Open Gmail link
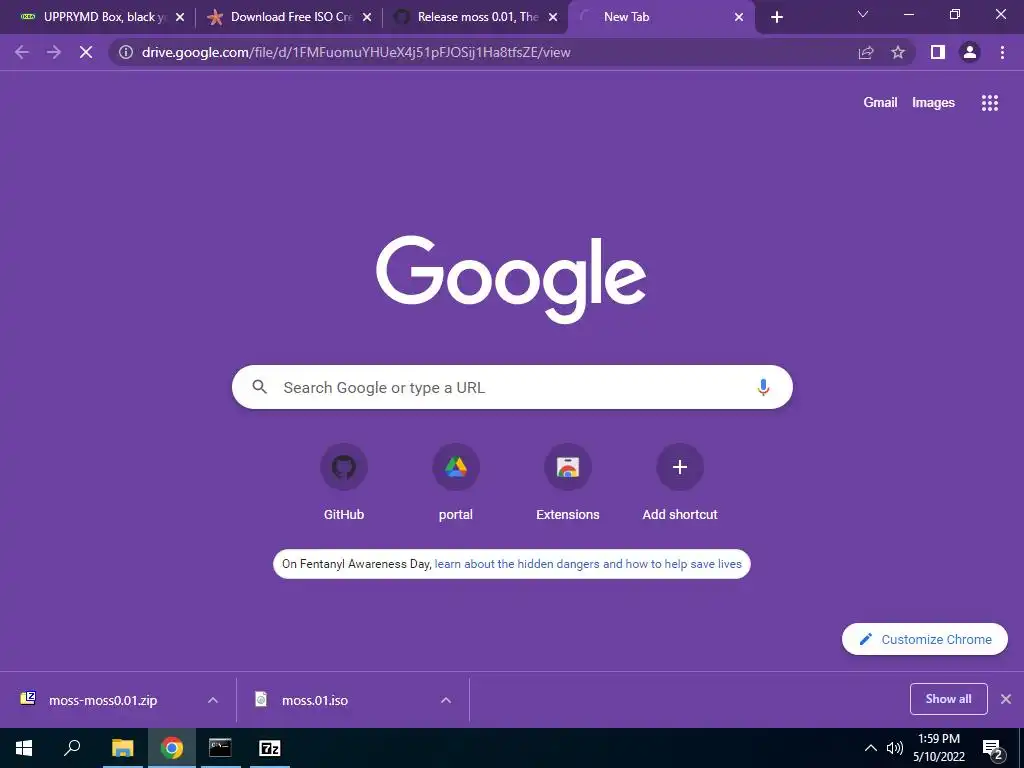The width and height of the screenshot is (1024, 768). [880, 103]
